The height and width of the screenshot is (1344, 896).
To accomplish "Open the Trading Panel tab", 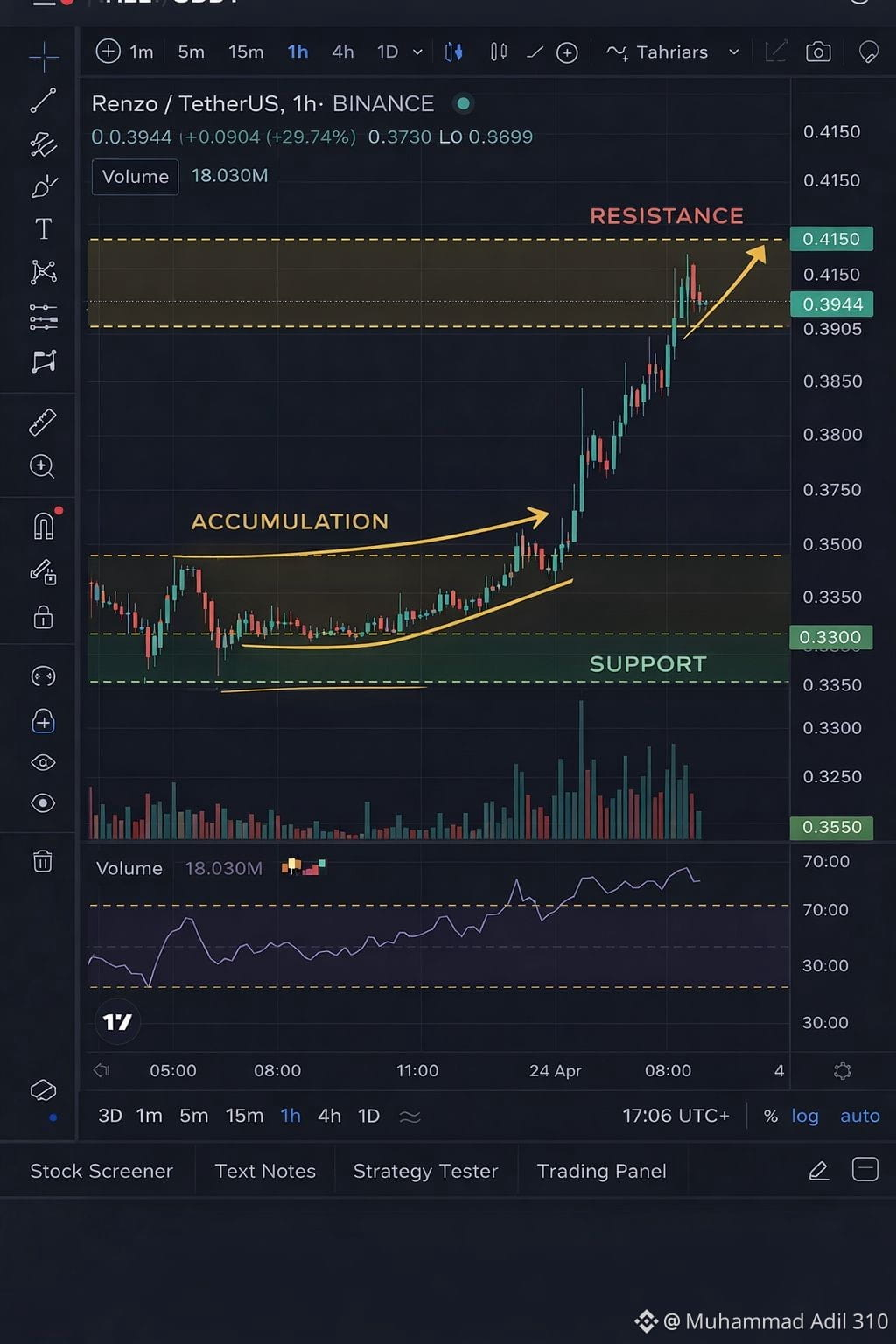I will (x=601, y=1171).
